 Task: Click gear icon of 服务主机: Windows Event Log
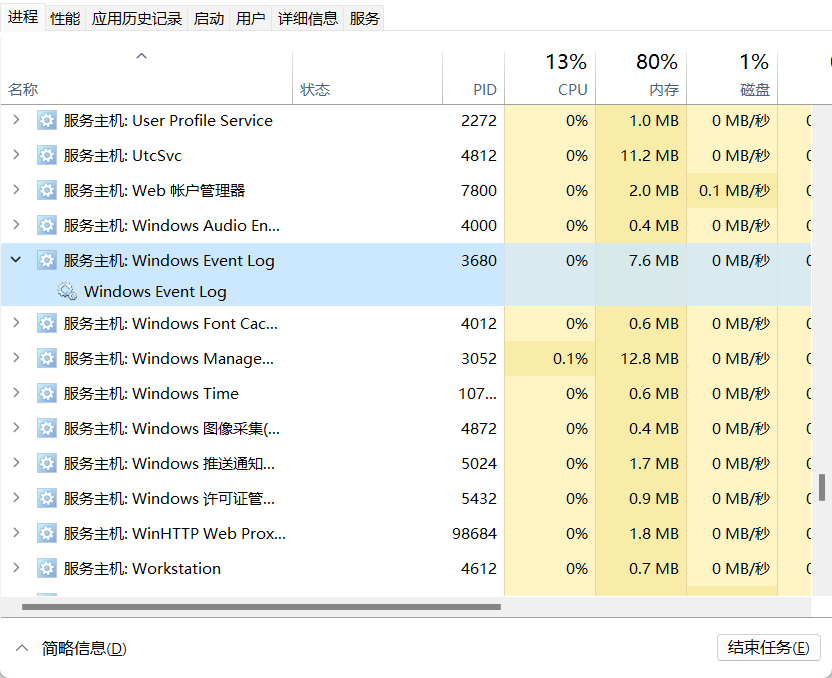click(47, 260)
